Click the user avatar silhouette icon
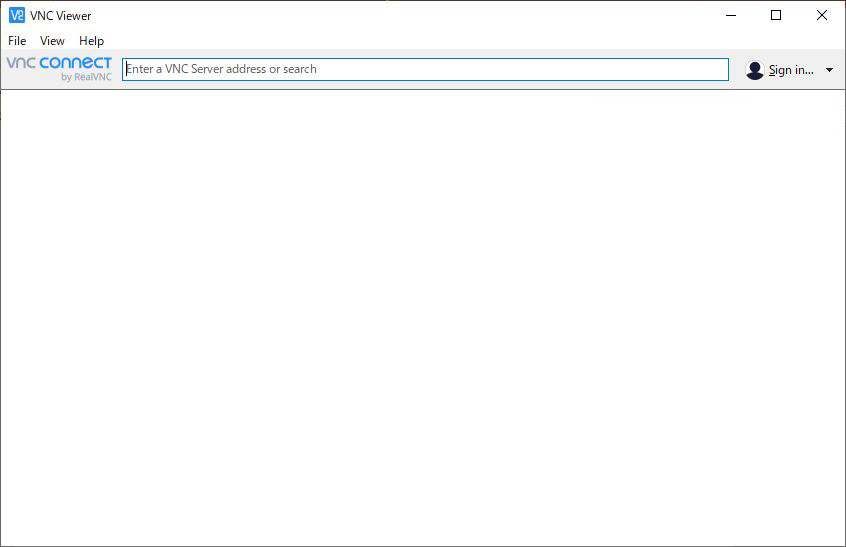This screenshot has width=846, height=547. [x=755, y=70]
